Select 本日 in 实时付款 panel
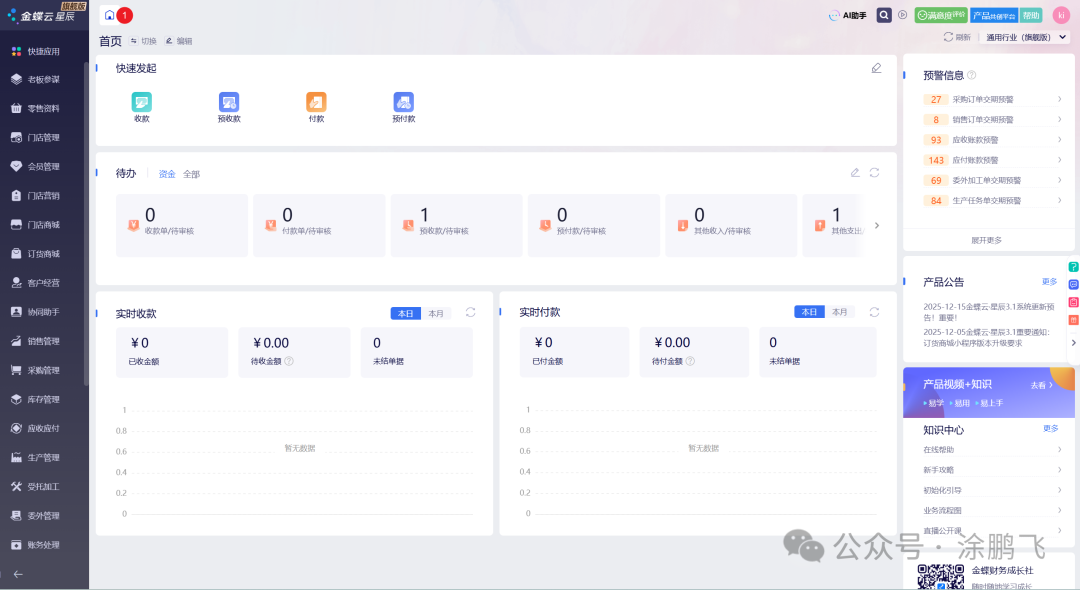Image resolution: width=1080 pixels, height=590 pixels. 809,312
